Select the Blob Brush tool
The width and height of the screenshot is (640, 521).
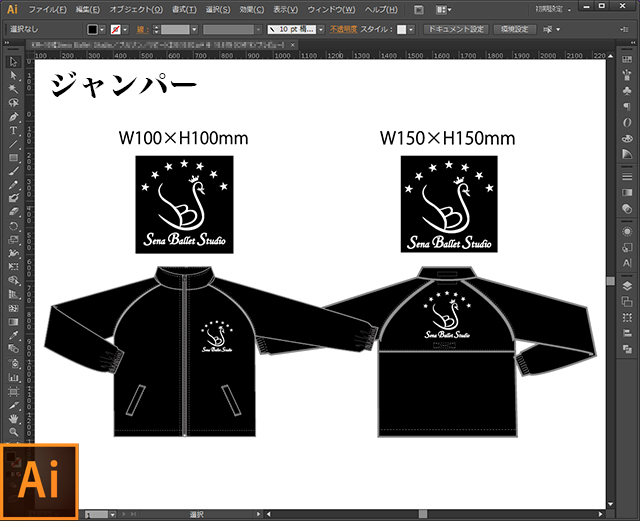[13, 199]
